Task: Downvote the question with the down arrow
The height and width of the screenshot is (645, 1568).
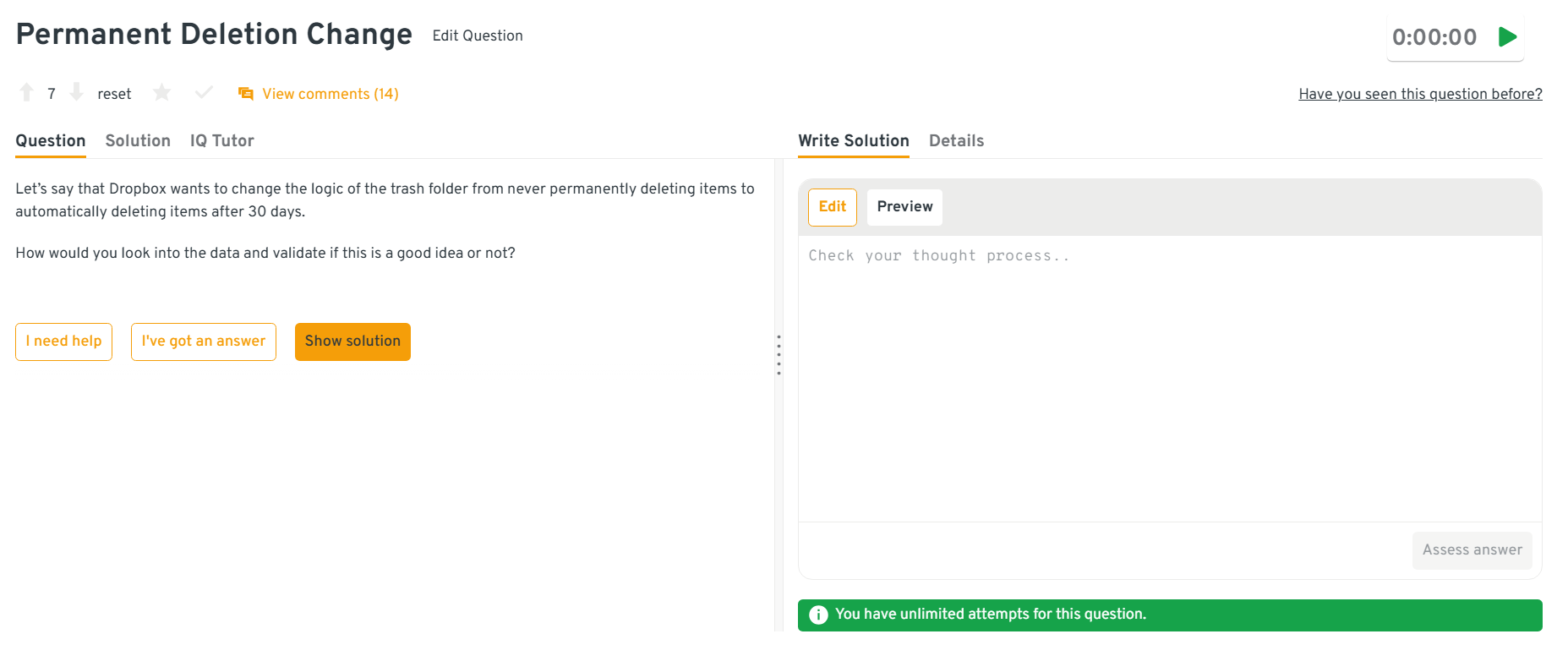Action: click(76, 93)
